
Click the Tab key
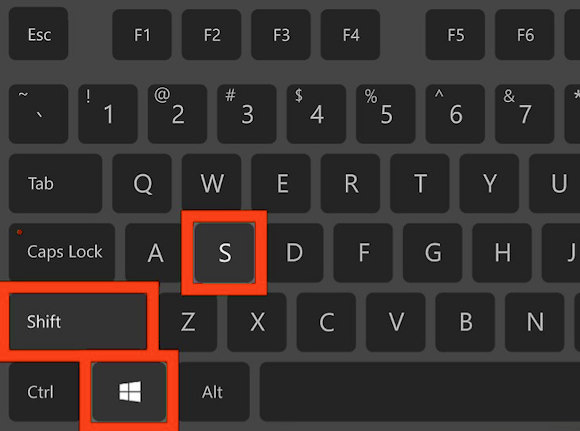point(55,183)
